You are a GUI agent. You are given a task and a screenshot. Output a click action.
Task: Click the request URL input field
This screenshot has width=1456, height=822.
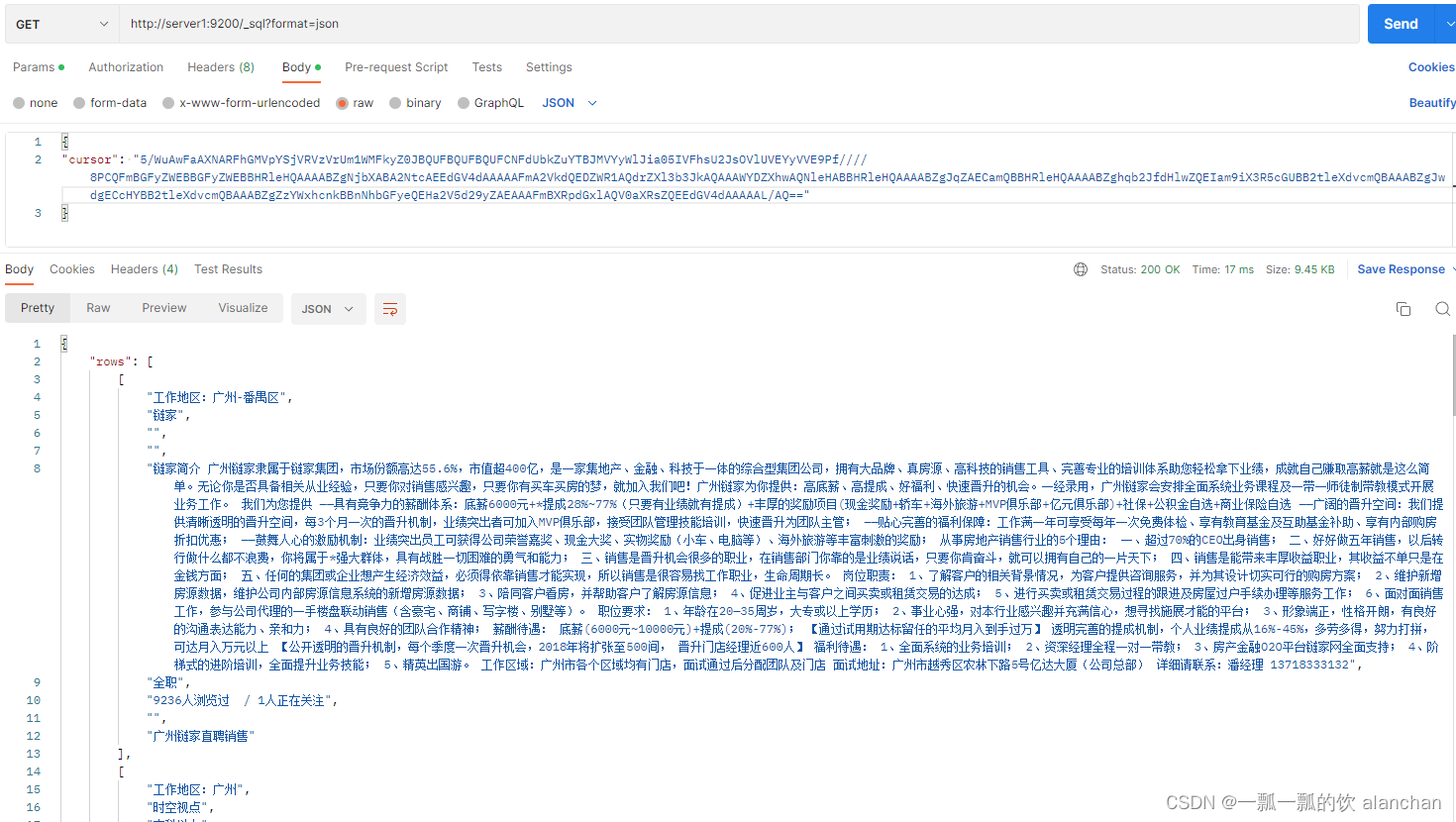pyautogui.click(x=739, y=24)
